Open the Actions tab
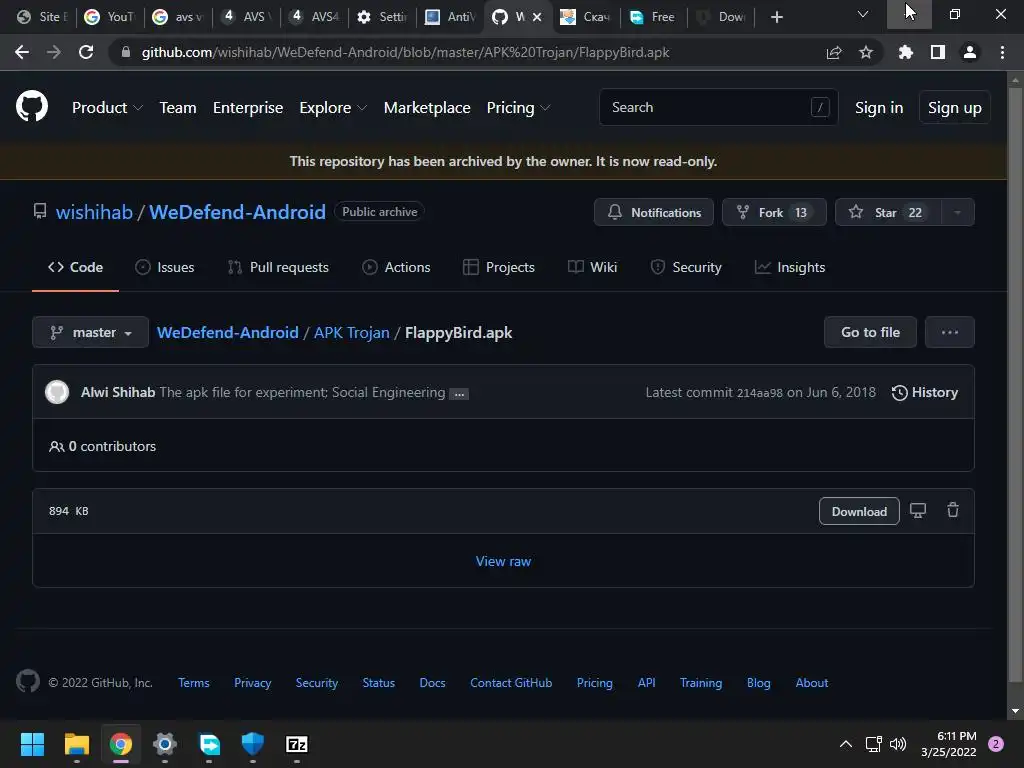Image resolution: width=1024 pixels, height=768 pixels. point(396,267)
